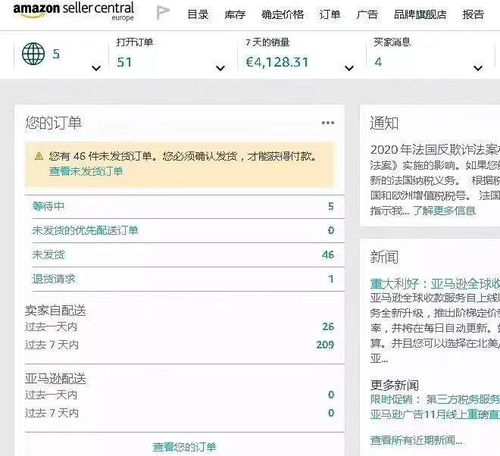Click 查看所有近期新闻 link
The width and height of the screenshot is (500, 456).
coord(416,440)
